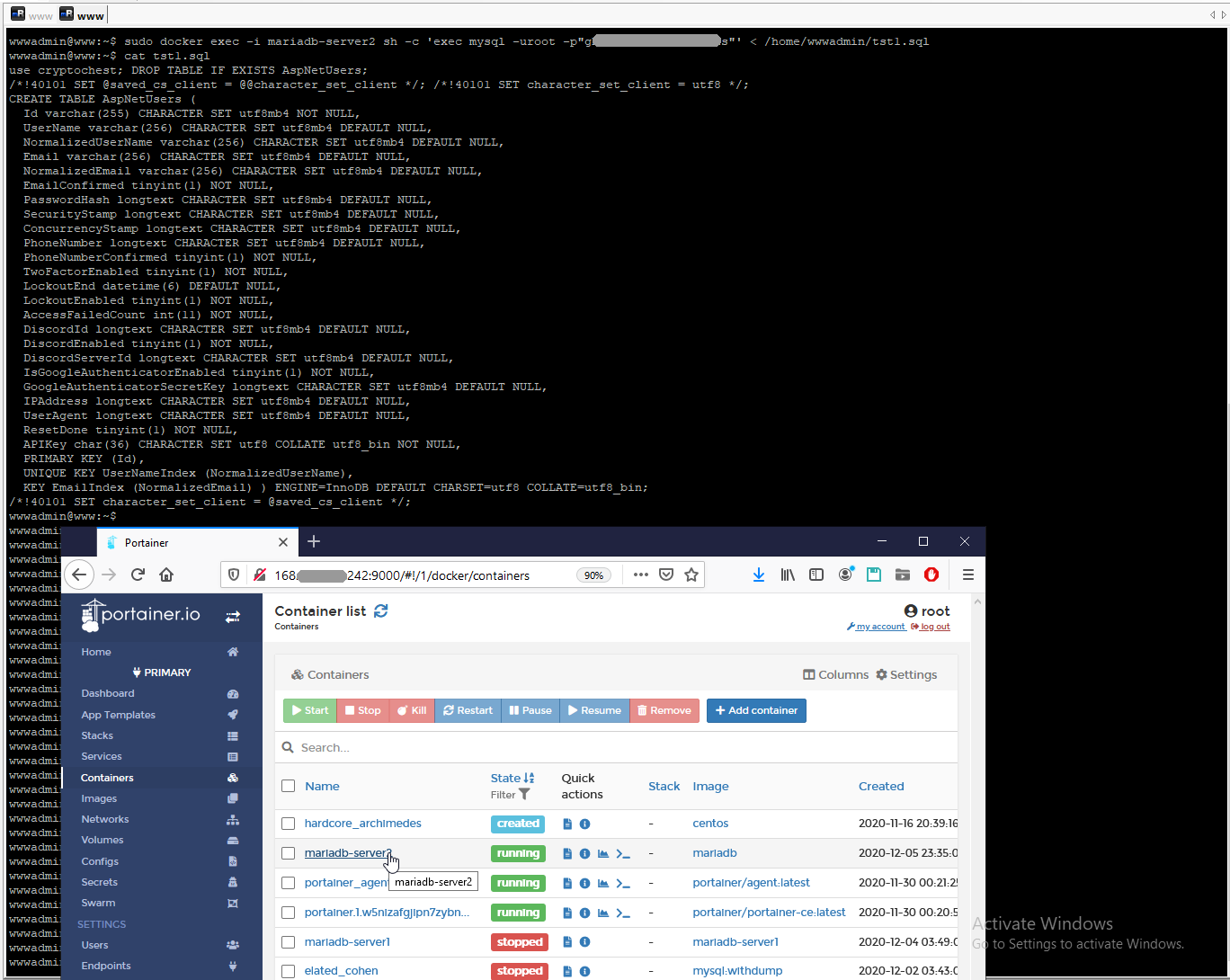This screenshot has width=1230, height=980.
Task: Click the teal save extension icon
Action: pos(874,575)
